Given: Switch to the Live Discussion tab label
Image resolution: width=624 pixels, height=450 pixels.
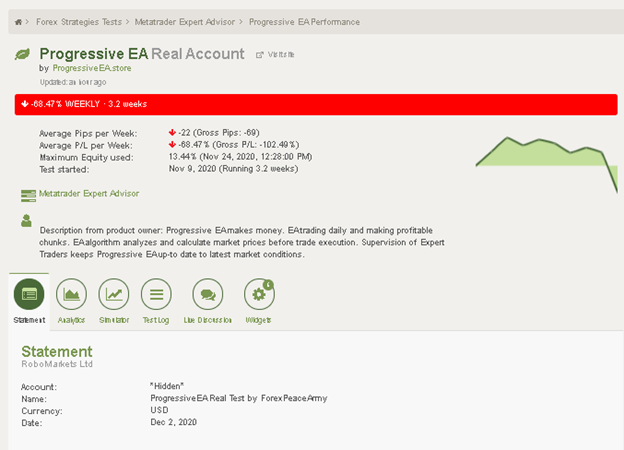Looking at the screenshot, I should (208, 320).
